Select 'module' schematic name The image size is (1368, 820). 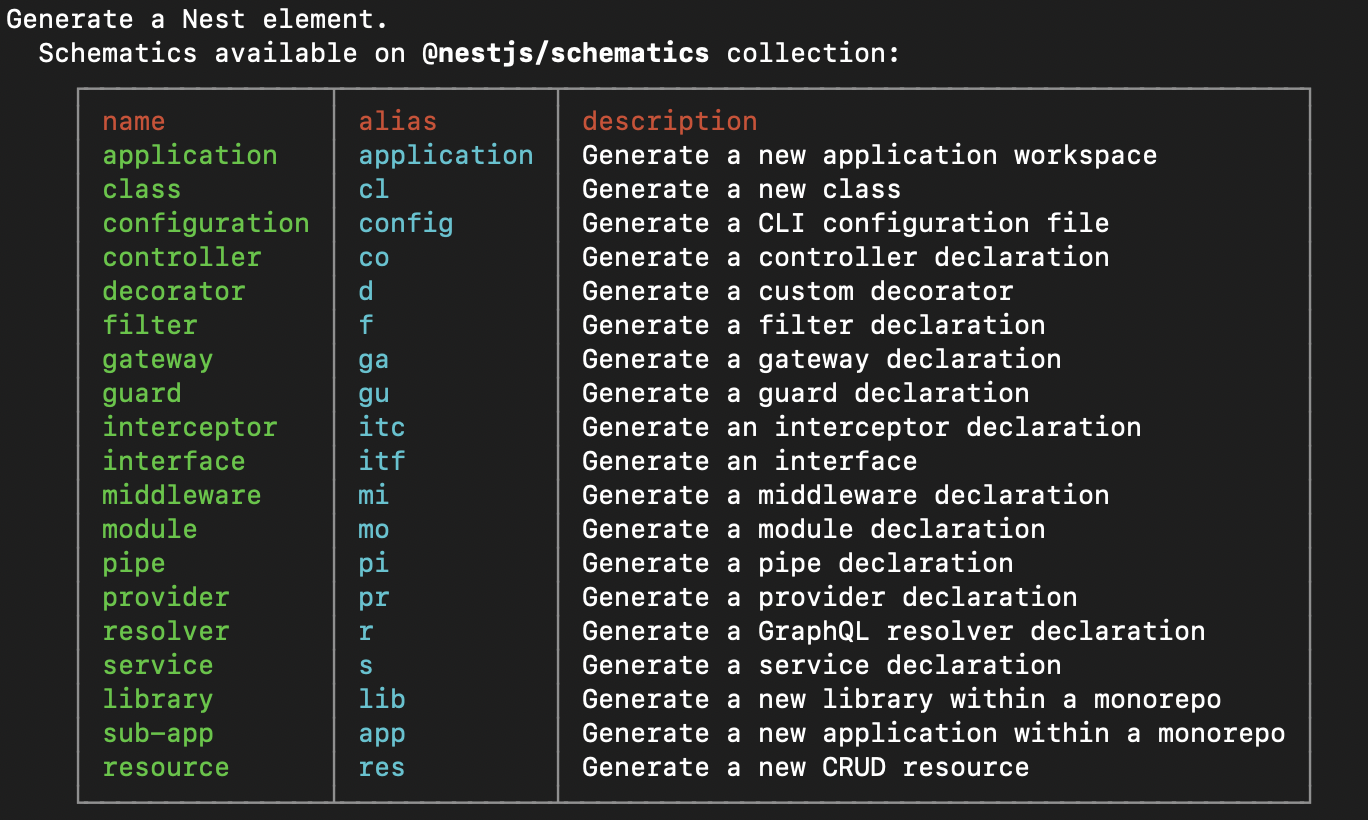[x=150, y=530]
